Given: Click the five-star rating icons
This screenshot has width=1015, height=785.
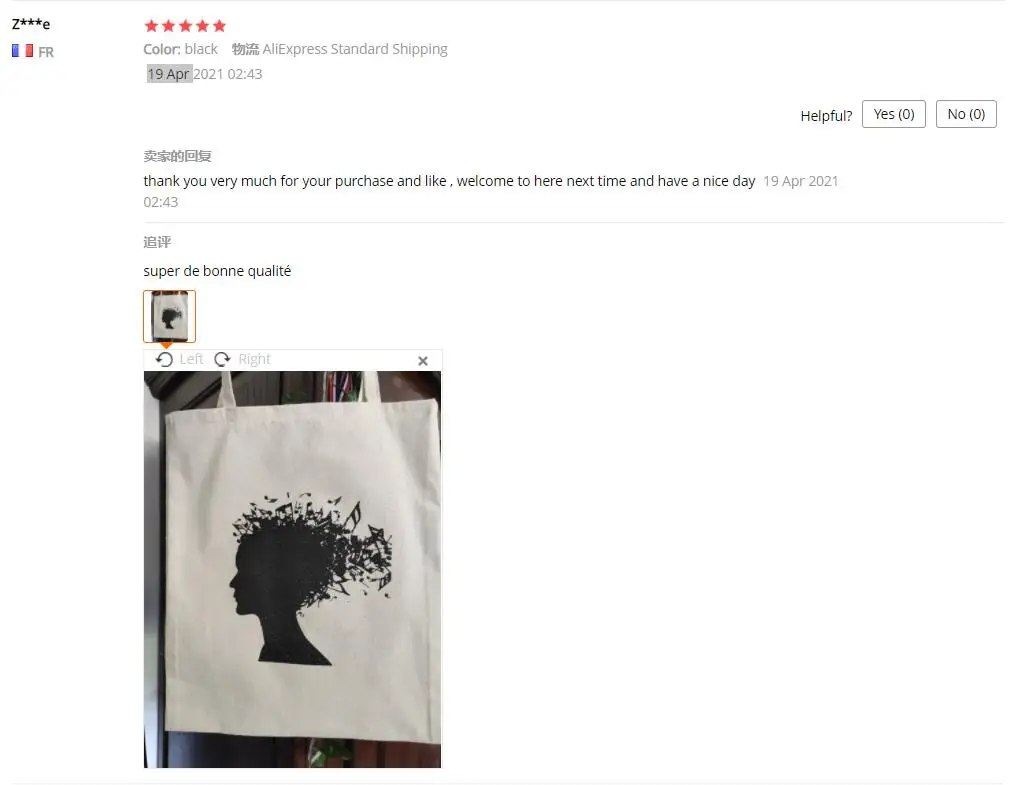Looking at the screenshot, I should pyautogui.click(x=185, y=26).
